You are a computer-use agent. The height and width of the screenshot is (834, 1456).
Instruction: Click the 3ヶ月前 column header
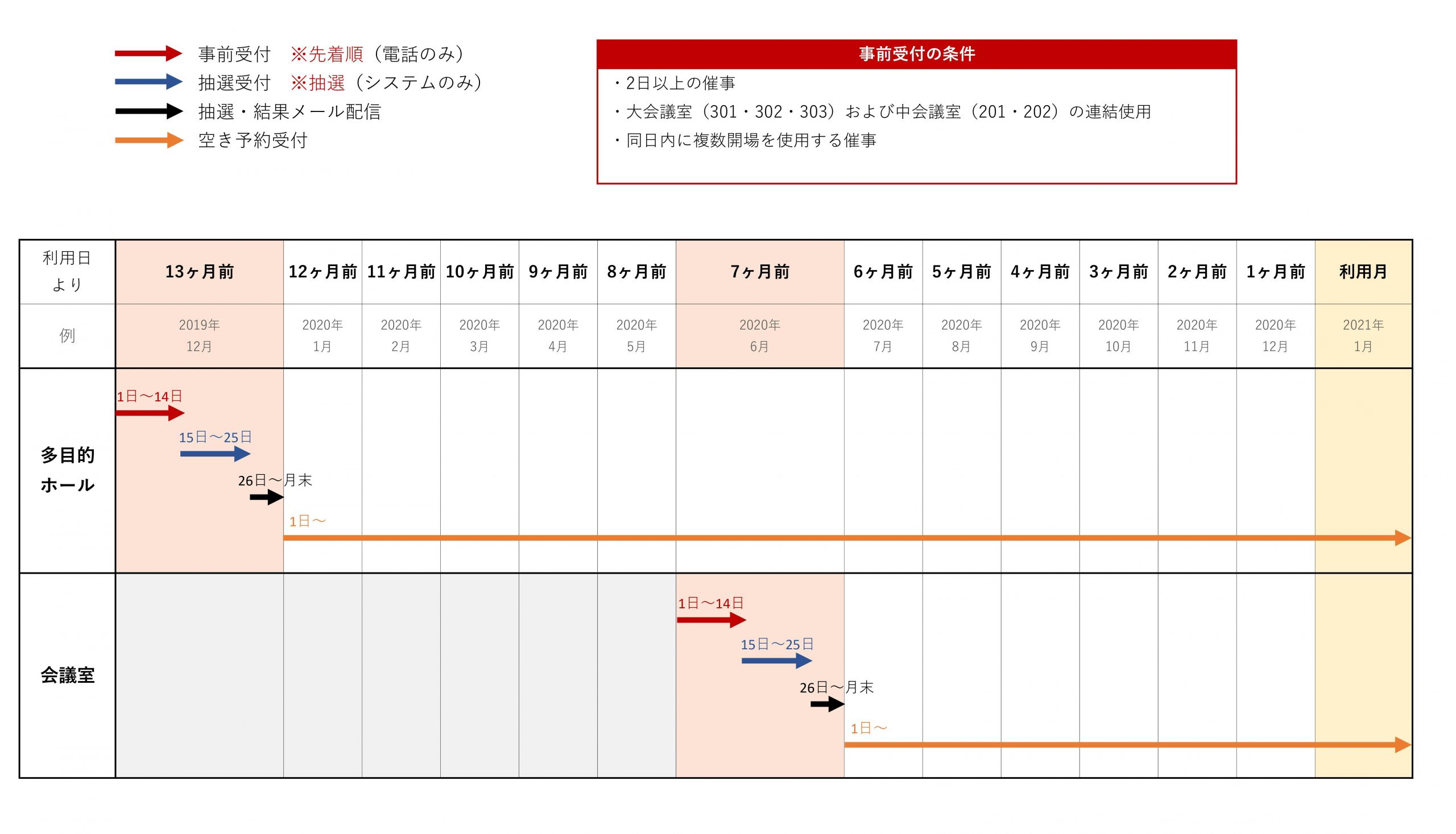(x=1119, y=272)
